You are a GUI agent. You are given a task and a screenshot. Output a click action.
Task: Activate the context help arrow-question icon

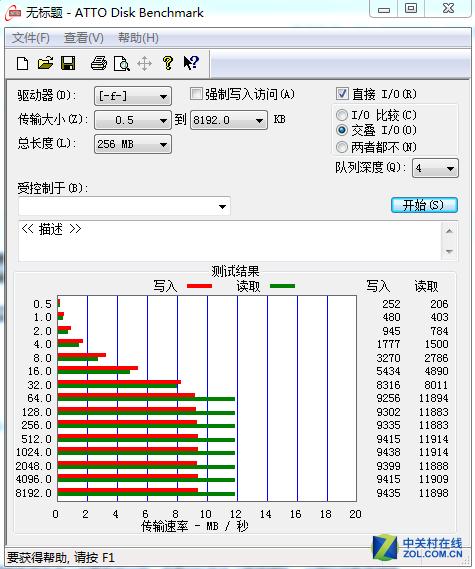(191, 63)
